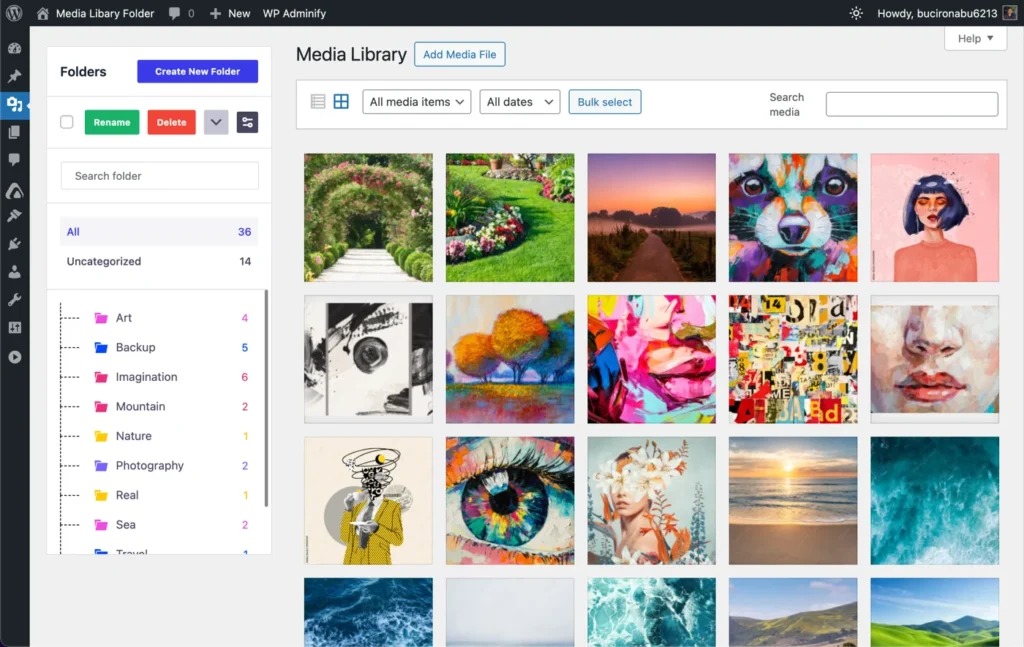
Task: Open the rose garden archway thumbnail
Action: (x=368, y=217)
